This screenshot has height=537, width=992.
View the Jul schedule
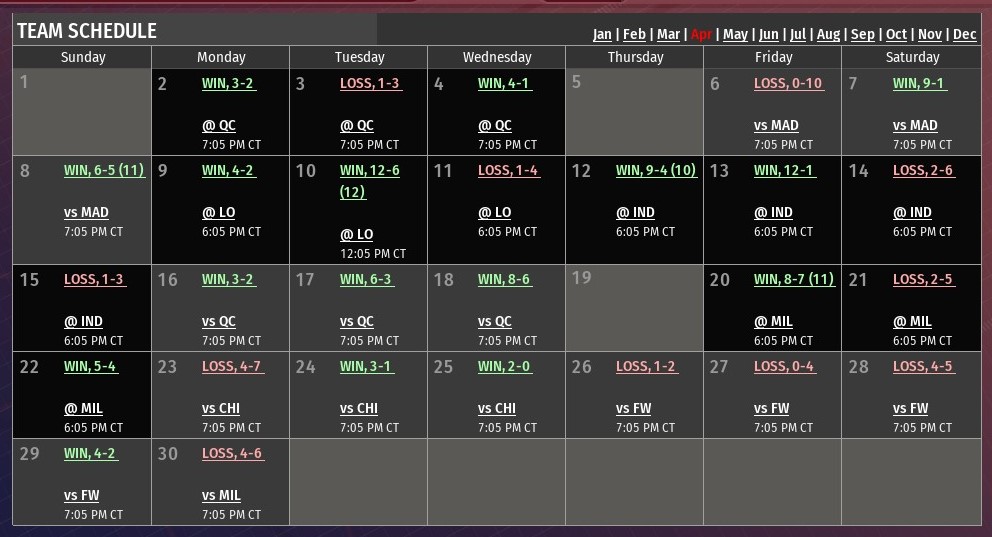tap(798, 34)
